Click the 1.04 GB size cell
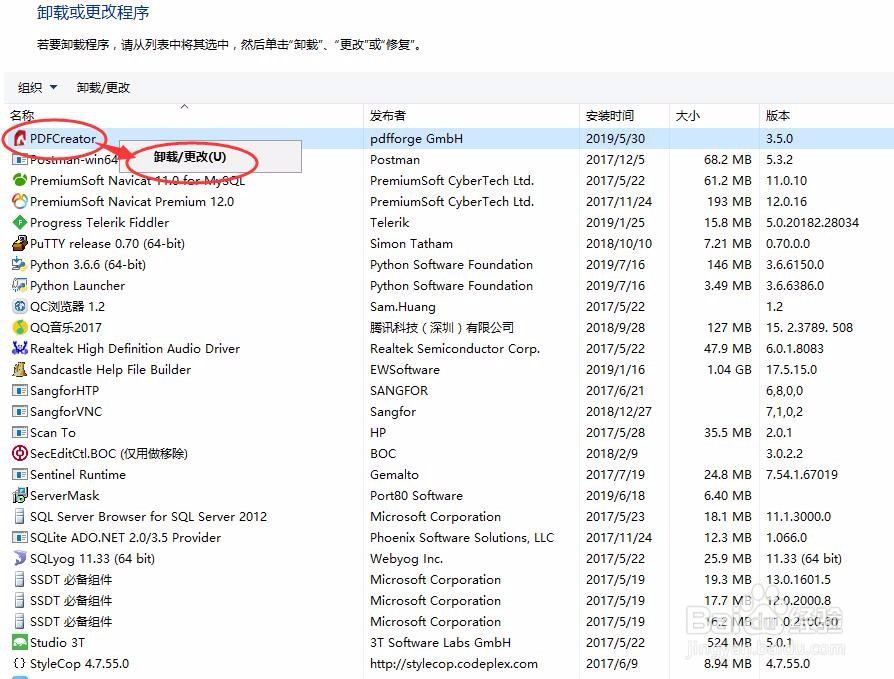This screenshot has height=679, width=894. (x=729, y=369)
